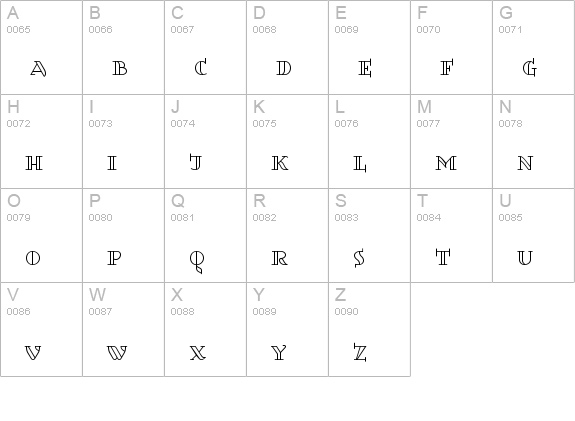Select the letter Y character cell

point(288,329)
